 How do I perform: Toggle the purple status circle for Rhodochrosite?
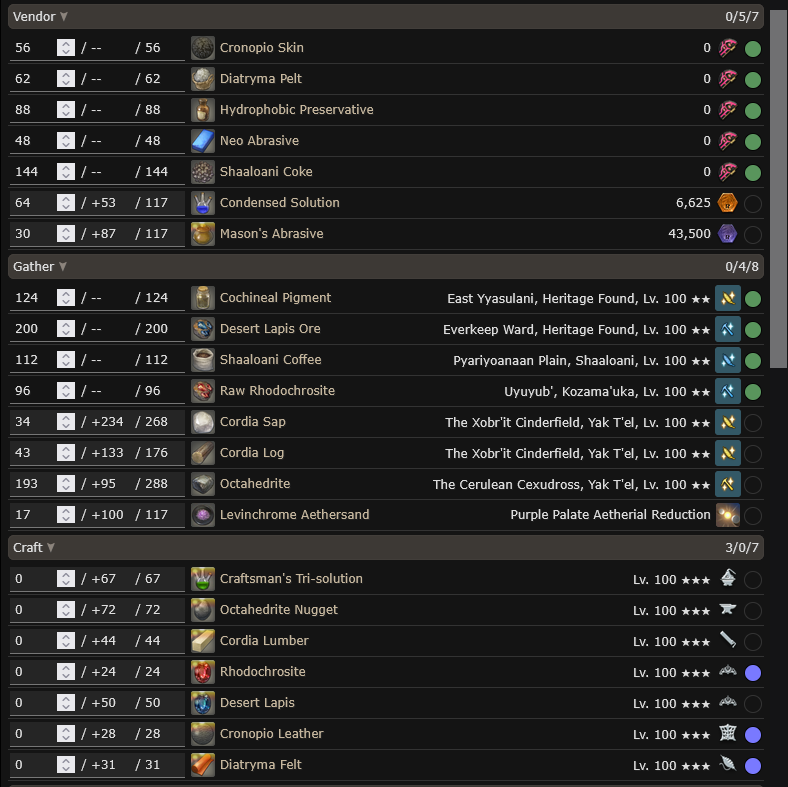tap(752, 673)
